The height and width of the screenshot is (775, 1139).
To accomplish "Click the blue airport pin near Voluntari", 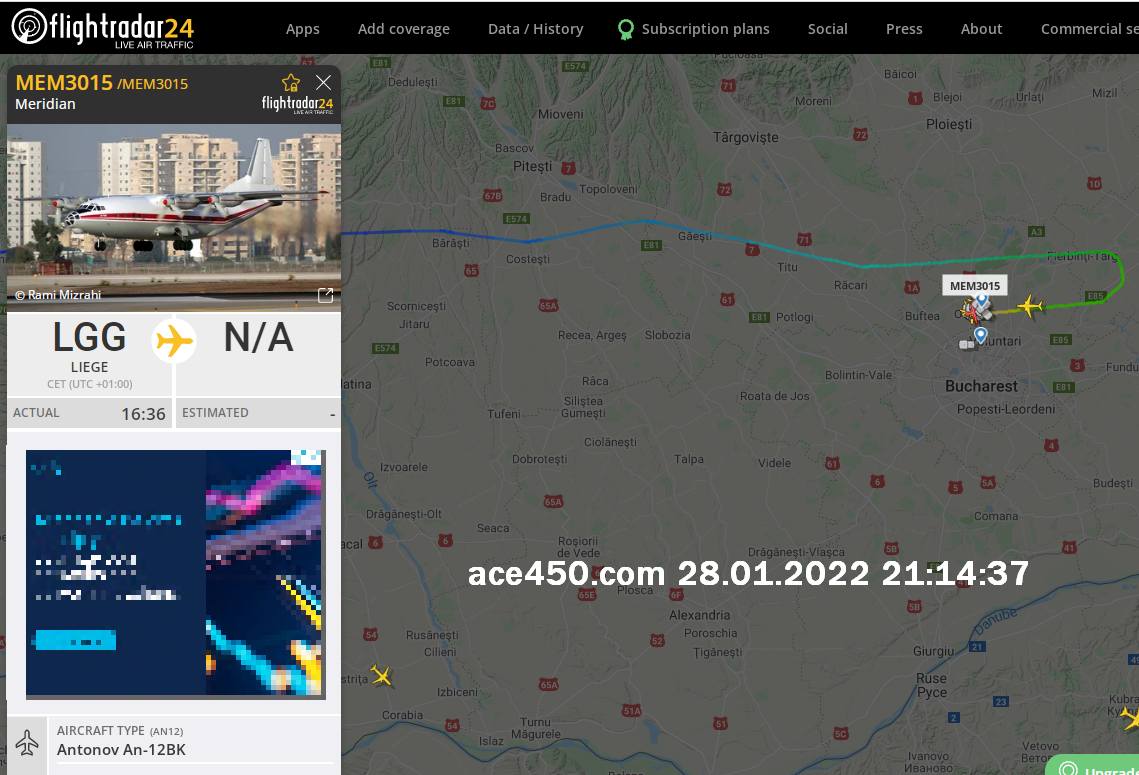I will click(981, 336).
